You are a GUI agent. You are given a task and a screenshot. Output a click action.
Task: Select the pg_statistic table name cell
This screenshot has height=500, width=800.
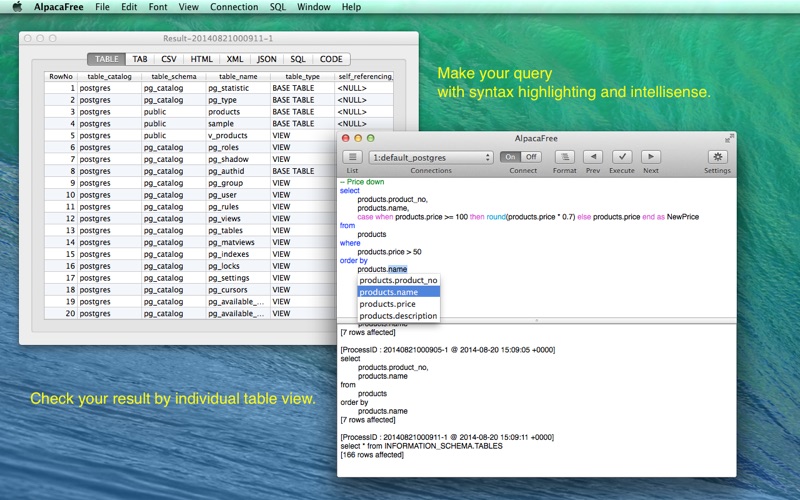point(238,88)
